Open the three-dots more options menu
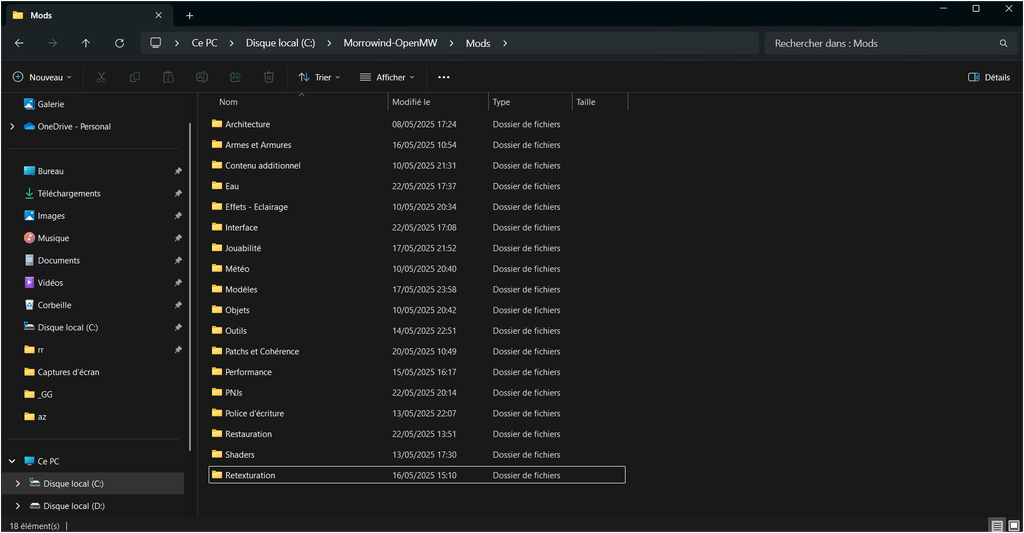Image resolution: width=1024 pixels, height=533 pixels. 443,77
